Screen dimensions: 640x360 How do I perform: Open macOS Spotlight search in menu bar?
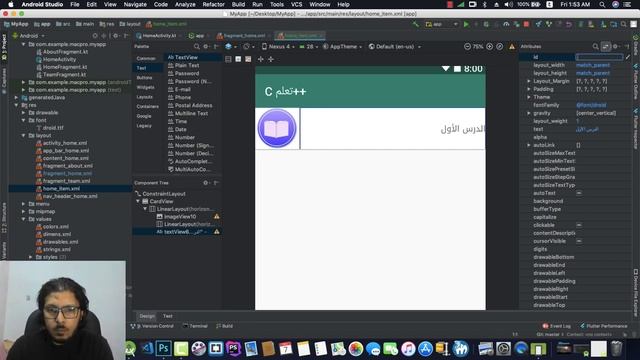602,4
